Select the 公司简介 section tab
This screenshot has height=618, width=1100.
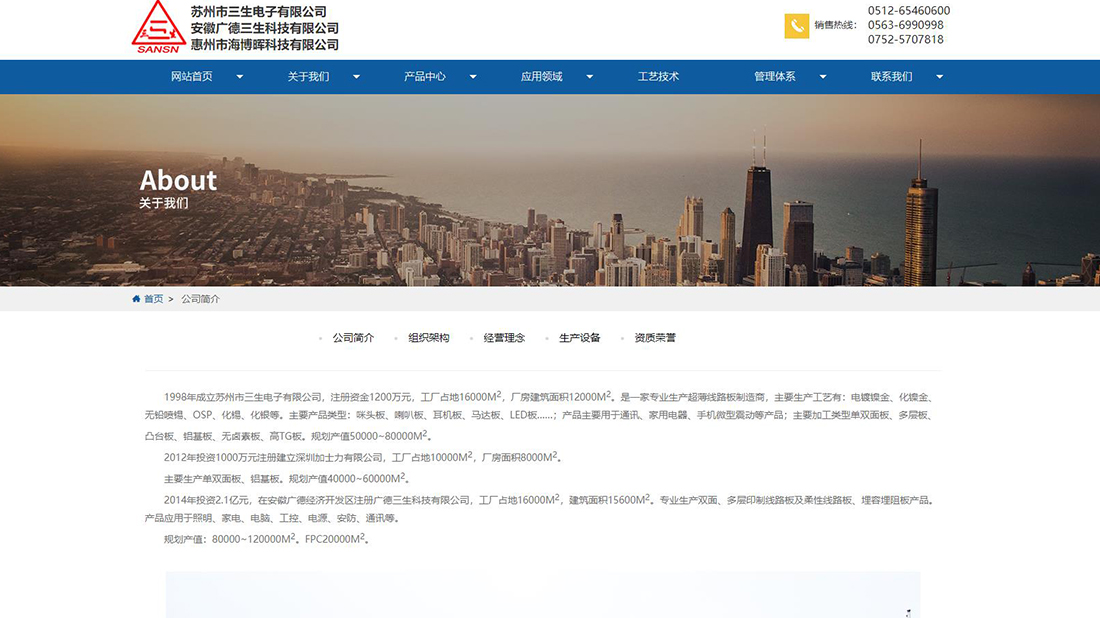(x=351, y=337)
